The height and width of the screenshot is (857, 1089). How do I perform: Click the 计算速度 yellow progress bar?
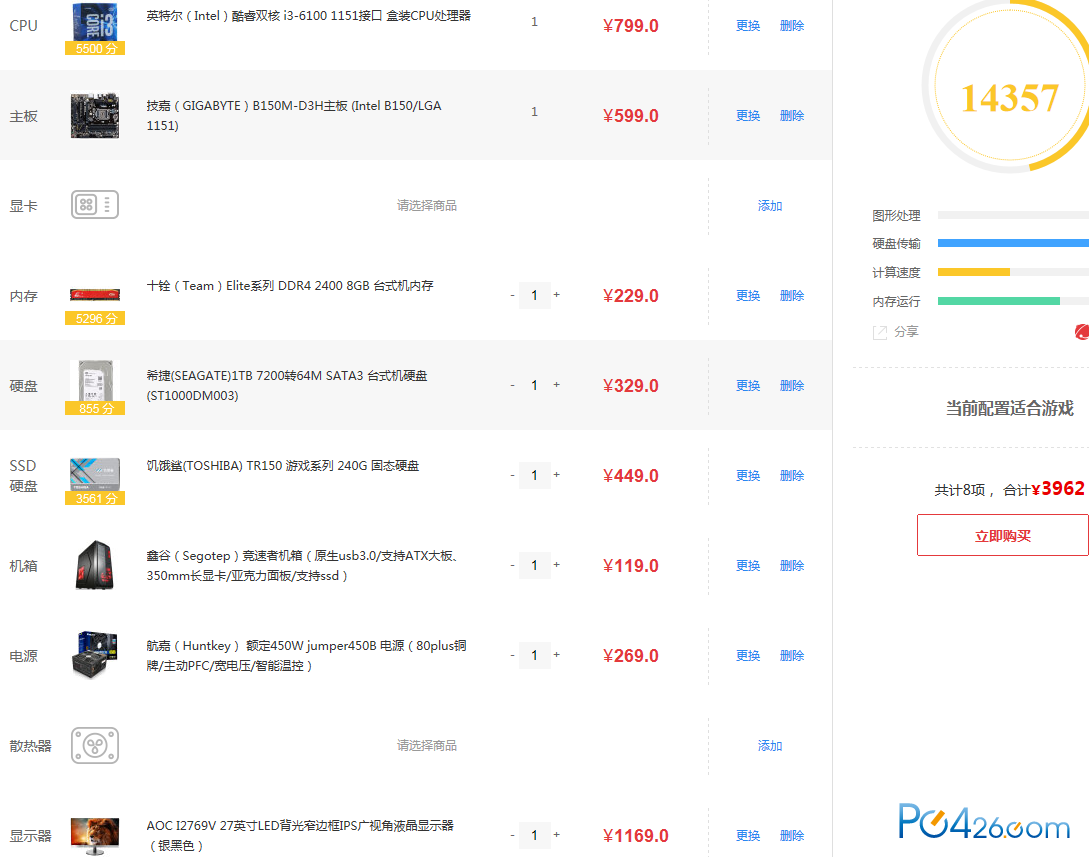tap(974, 272)
